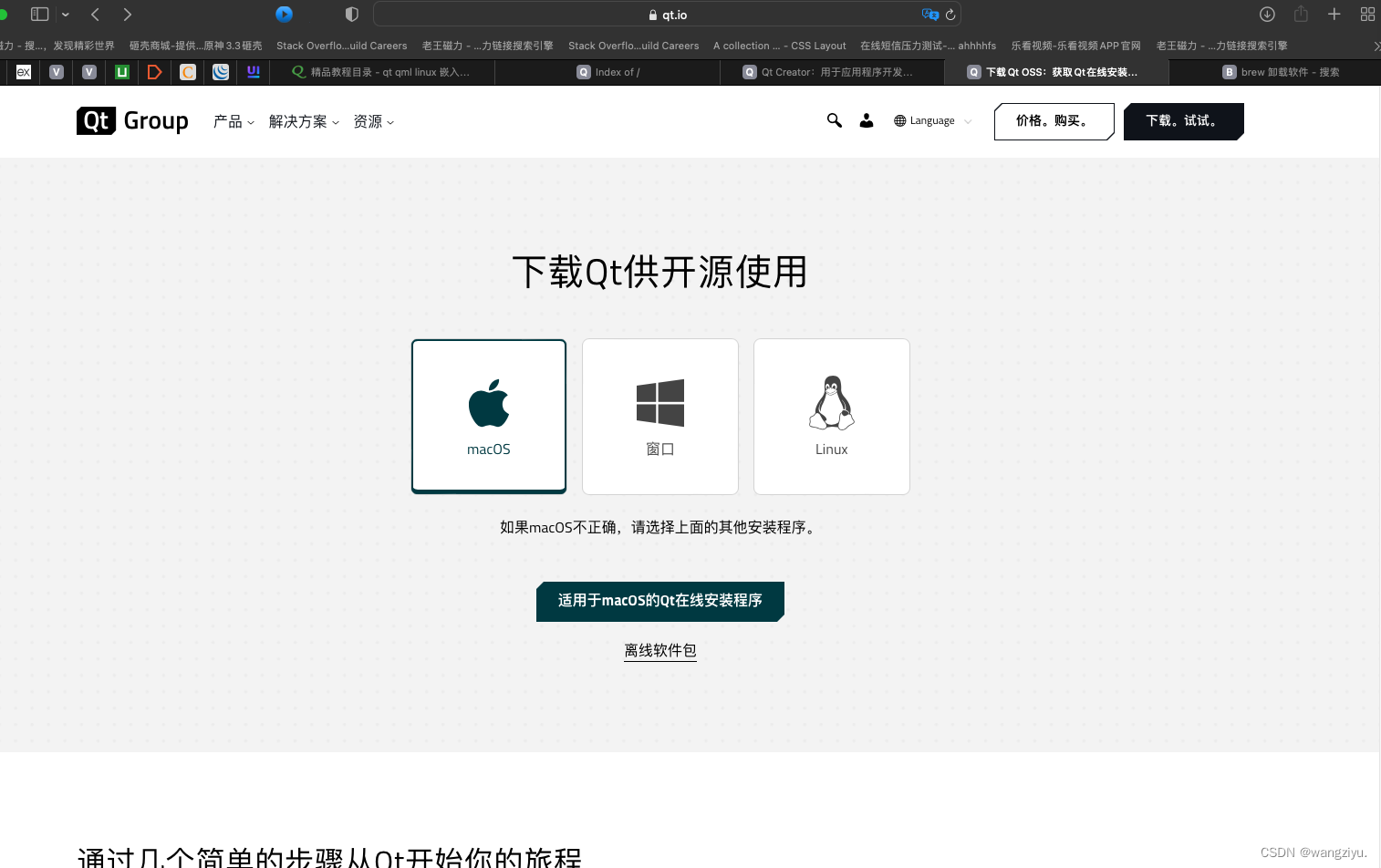Switch to the second pinned gray V tab
The image size is (1381, 868).
tap(89, 72)
